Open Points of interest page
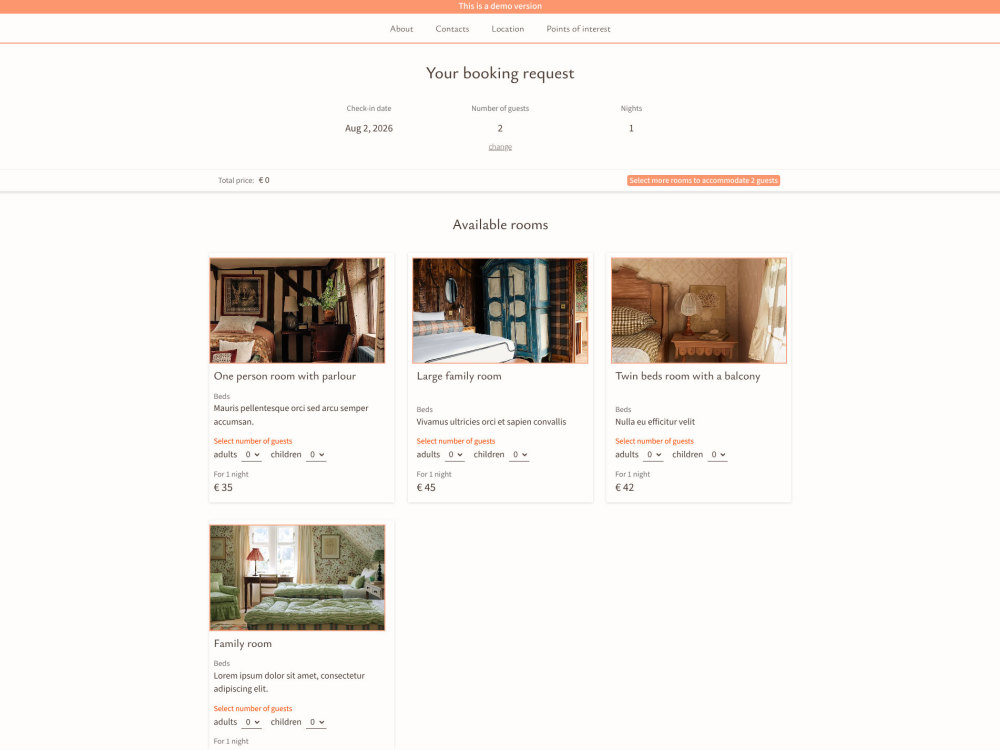The height and width of the screenshot is (750, 1000). [578, 29]
